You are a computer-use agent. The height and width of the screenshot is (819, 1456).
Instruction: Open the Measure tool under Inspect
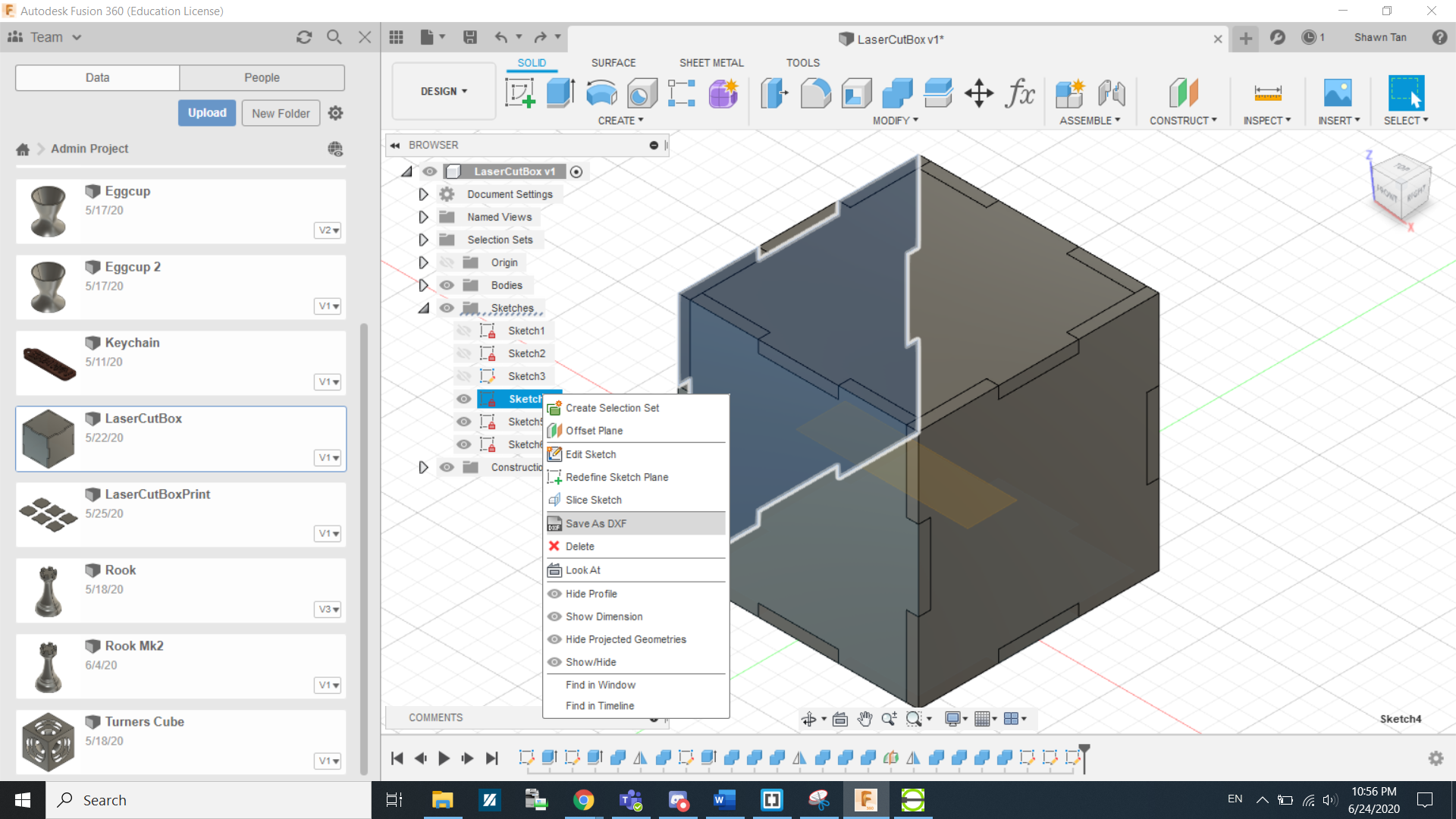tap(1268, 93)
